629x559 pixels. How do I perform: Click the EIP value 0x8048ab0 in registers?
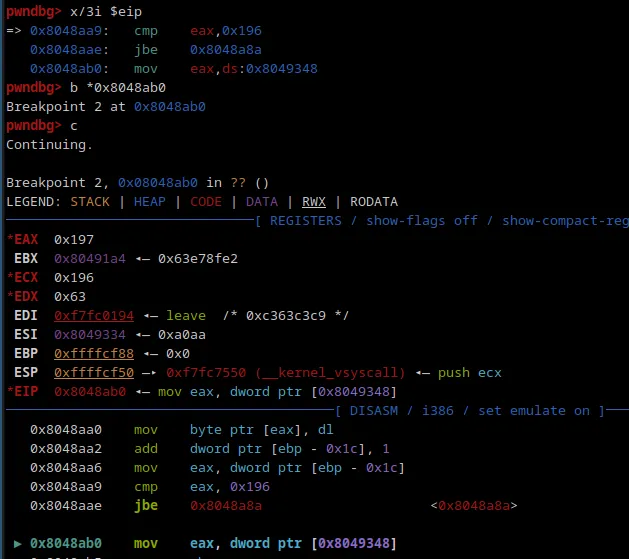point(90,391)
